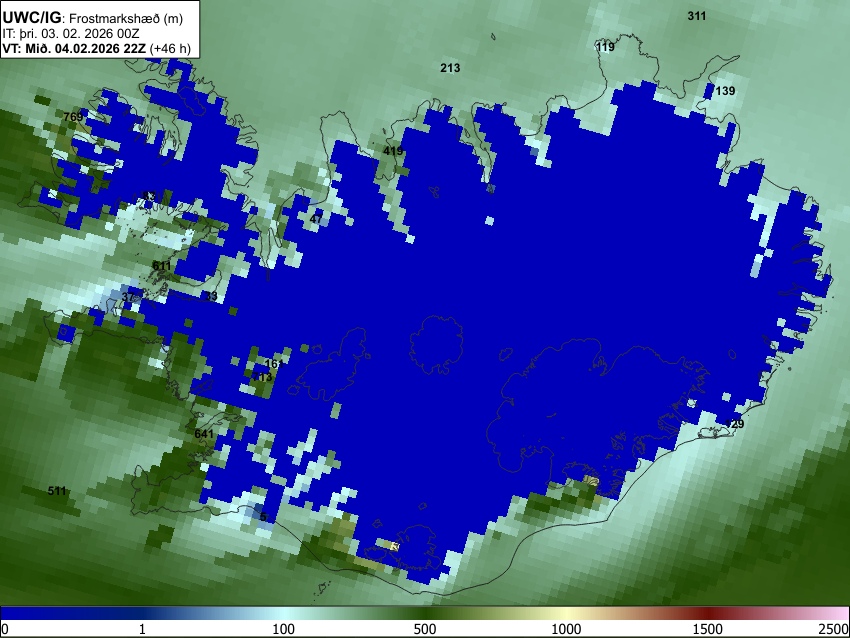Click the map value 511
This screenshot has height=638, width=850.
[x=57, y=491]
